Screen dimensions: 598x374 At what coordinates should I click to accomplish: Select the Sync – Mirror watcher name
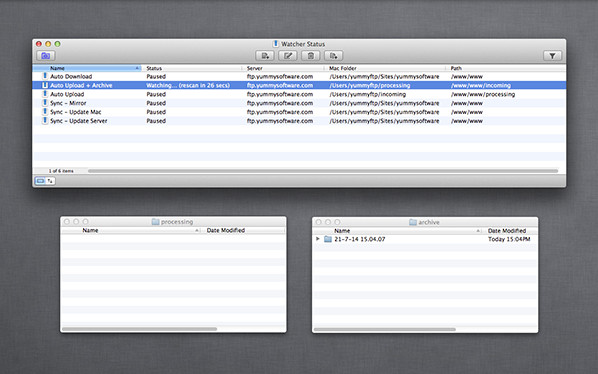point(68,103)
